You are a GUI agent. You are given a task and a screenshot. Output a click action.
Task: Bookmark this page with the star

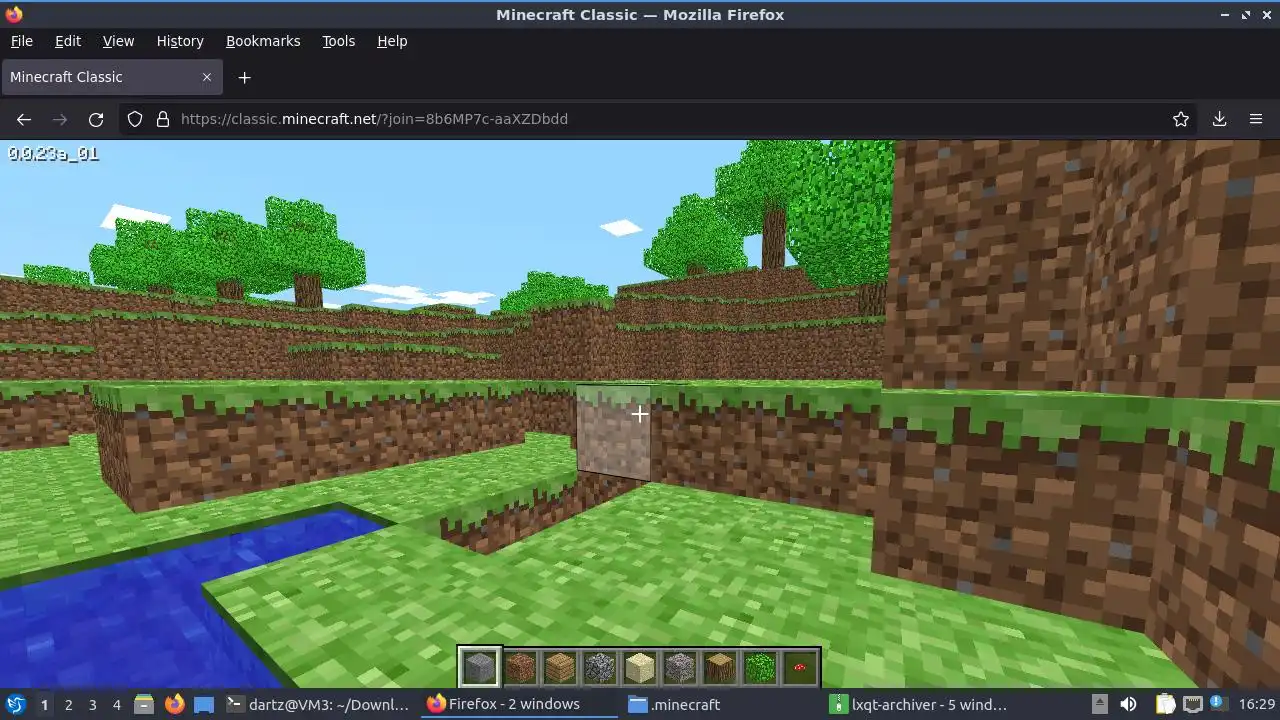tap(1181, 119)
